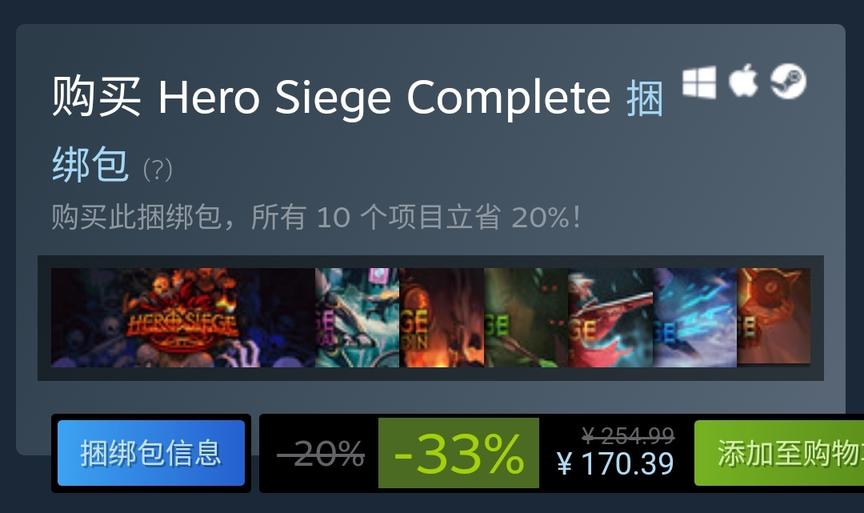Viewport: 864px width, 513px height.
Task: Click 添加至购物车 to add to cart
Action: (x=779, y=453)
